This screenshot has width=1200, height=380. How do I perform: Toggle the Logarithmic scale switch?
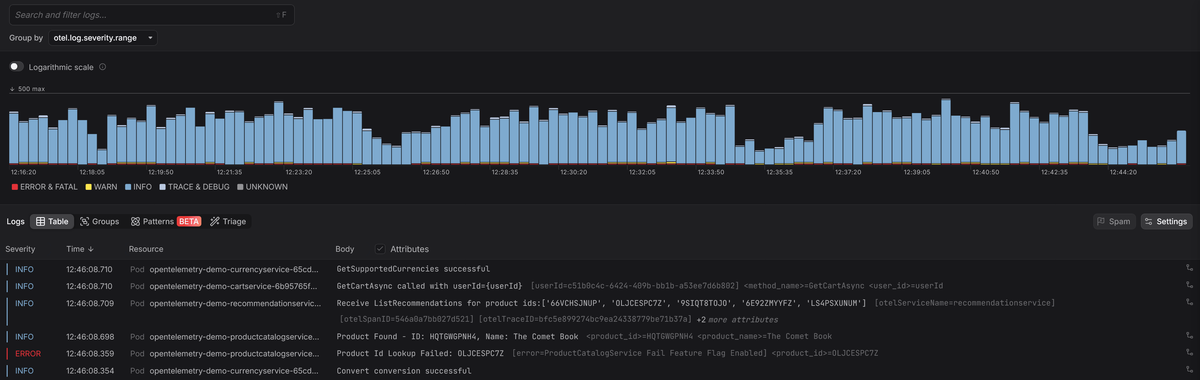[x=16, y=67]
